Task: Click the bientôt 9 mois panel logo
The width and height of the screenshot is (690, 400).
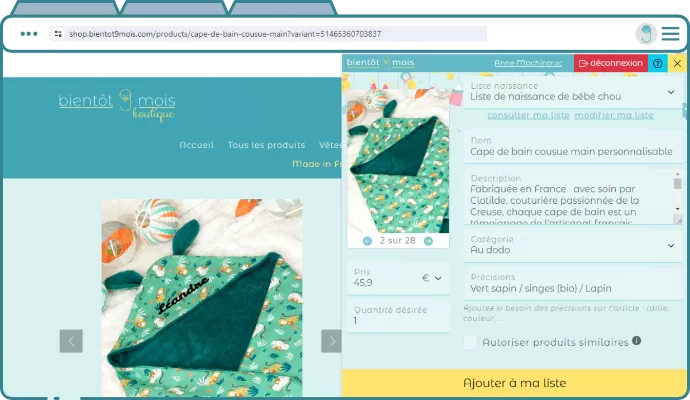Action: [380, 62]
